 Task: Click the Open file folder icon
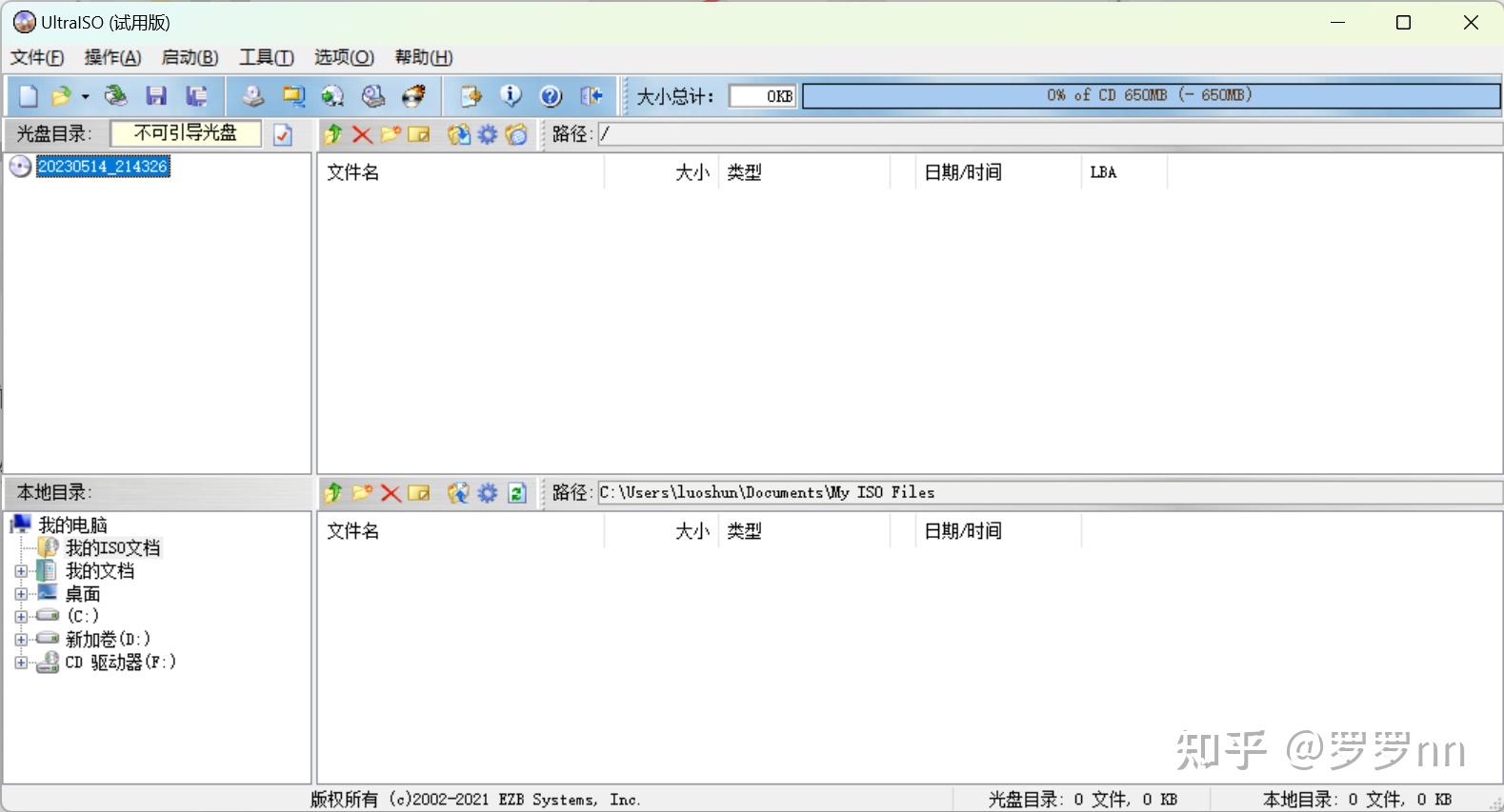[62, 96]
